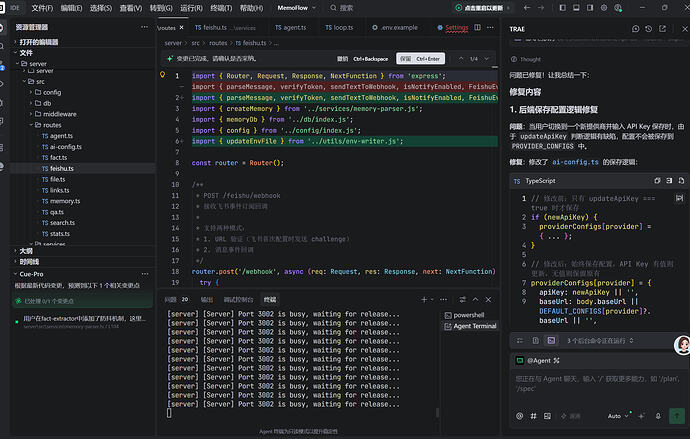Open the Auto model selection dropdown
Viewport: 690px width, 439px height.
click(618, 416)
